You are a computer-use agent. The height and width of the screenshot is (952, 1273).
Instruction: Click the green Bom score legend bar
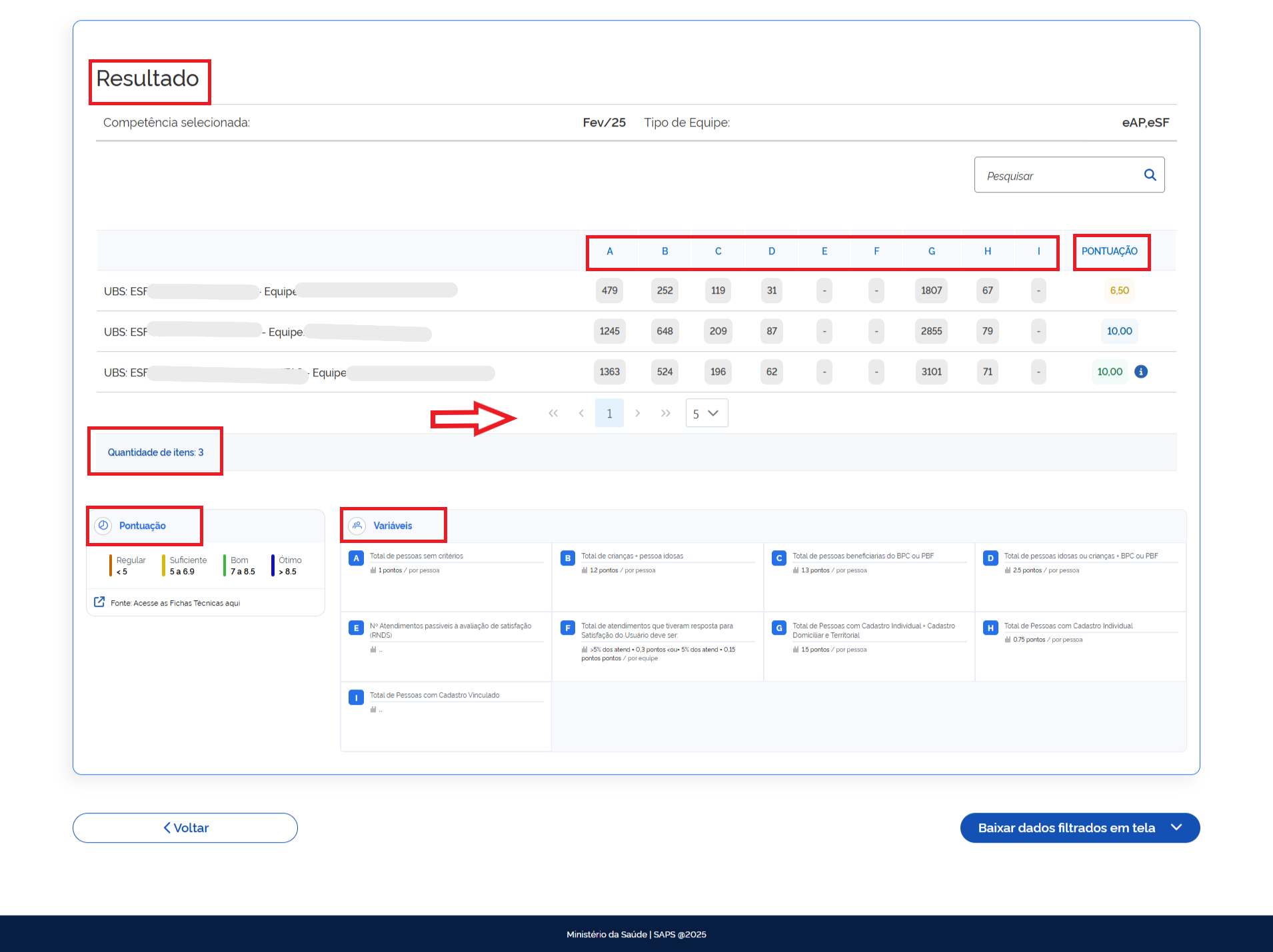(x=225, y=566)
